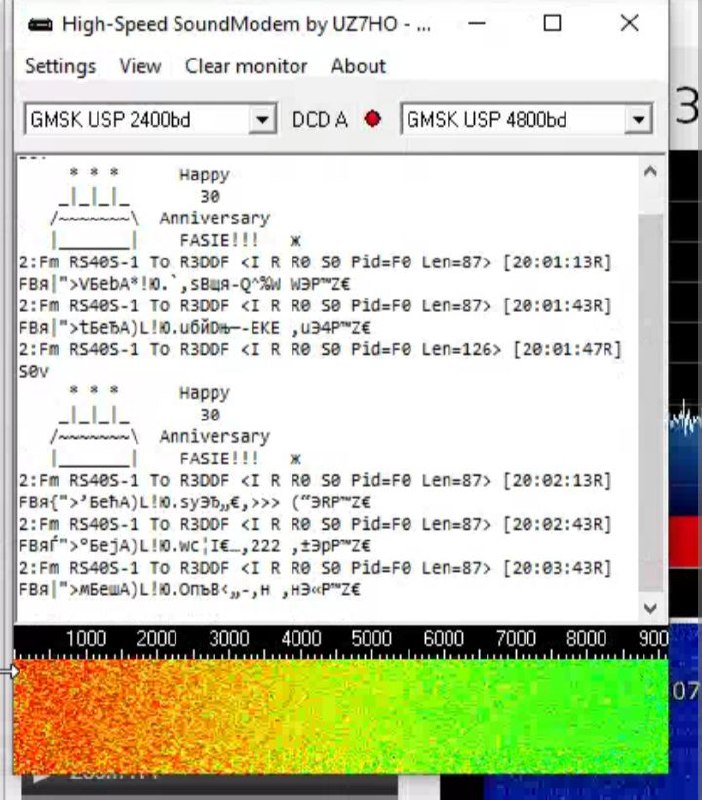Open the View menu

point(140,66)
